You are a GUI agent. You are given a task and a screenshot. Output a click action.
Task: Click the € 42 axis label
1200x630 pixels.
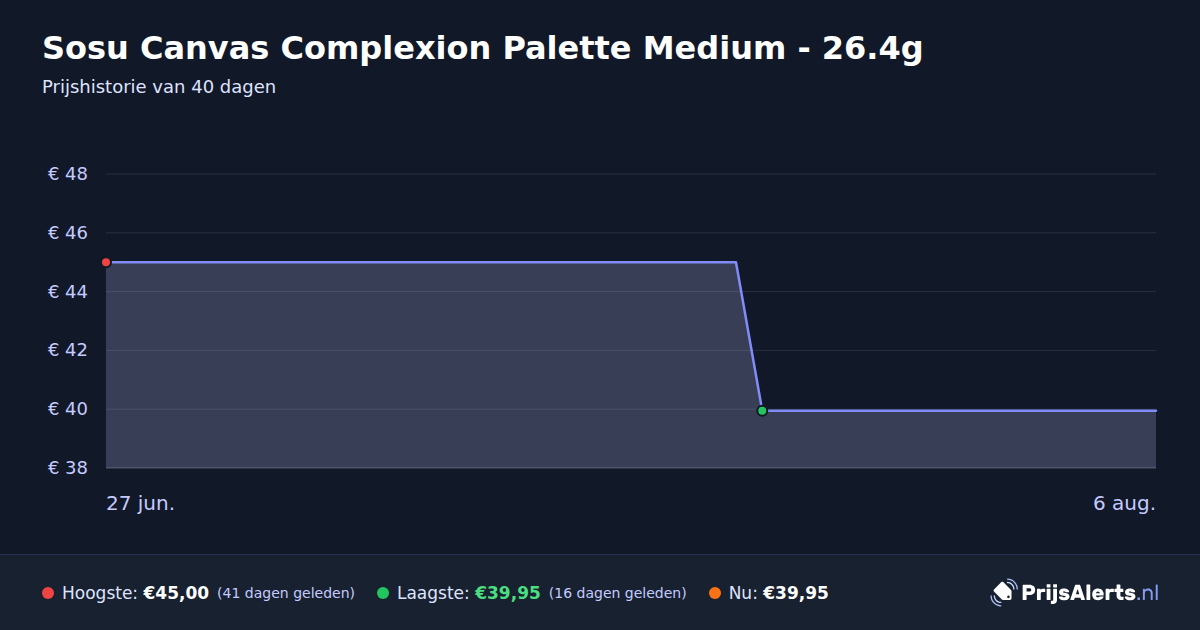point(68,350)
